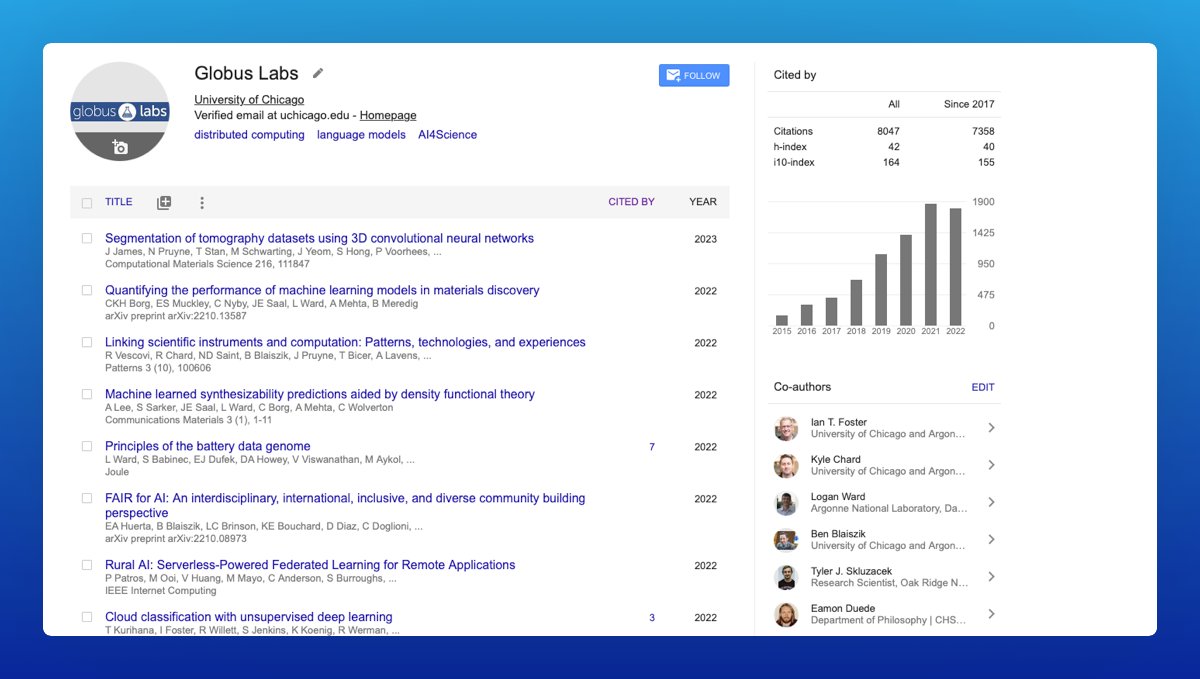
Task: Check the Principles of the battery data genome checkbox
Action: (87, 446)
